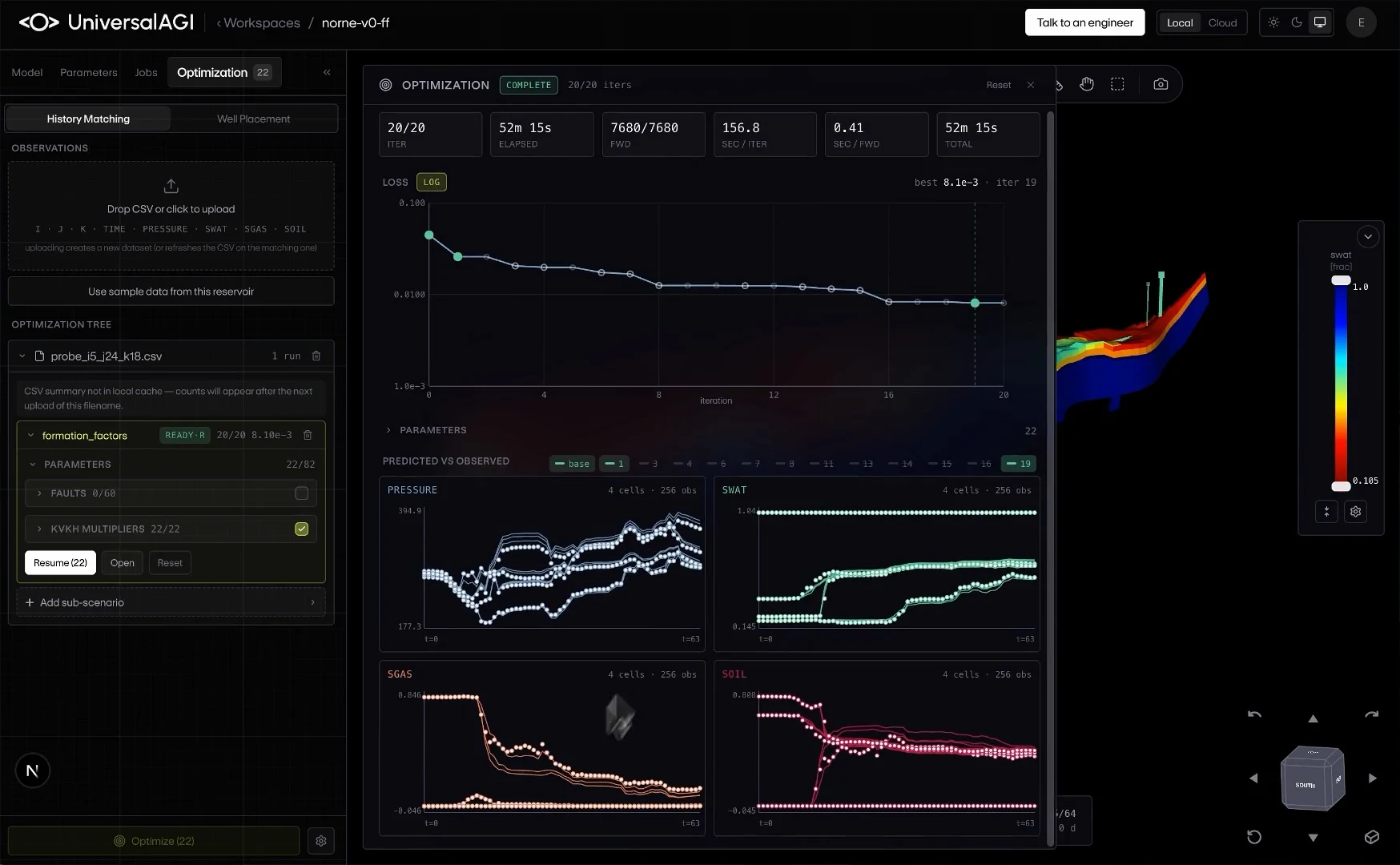Toggle iteration 19 series in legend
This screenshot has height=865, width=1400.
[x=1019, y=464]
